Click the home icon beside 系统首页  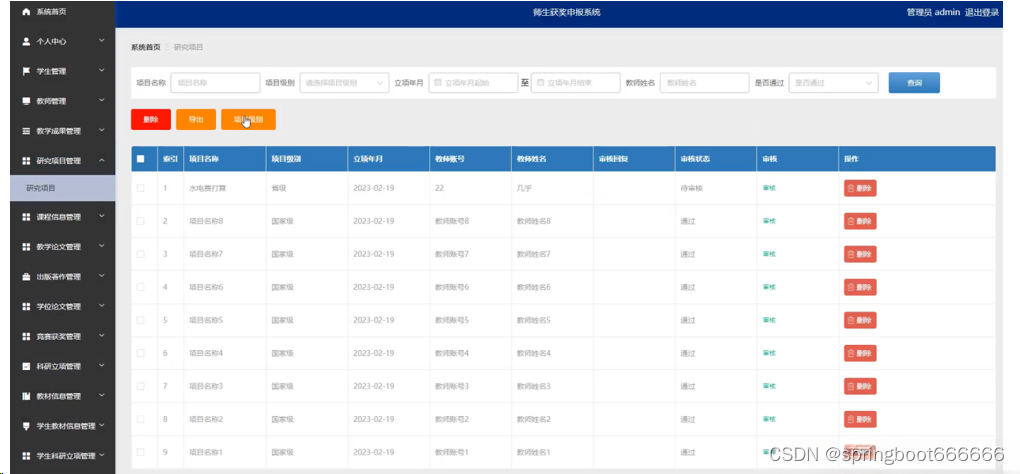(x=26, y=12)
